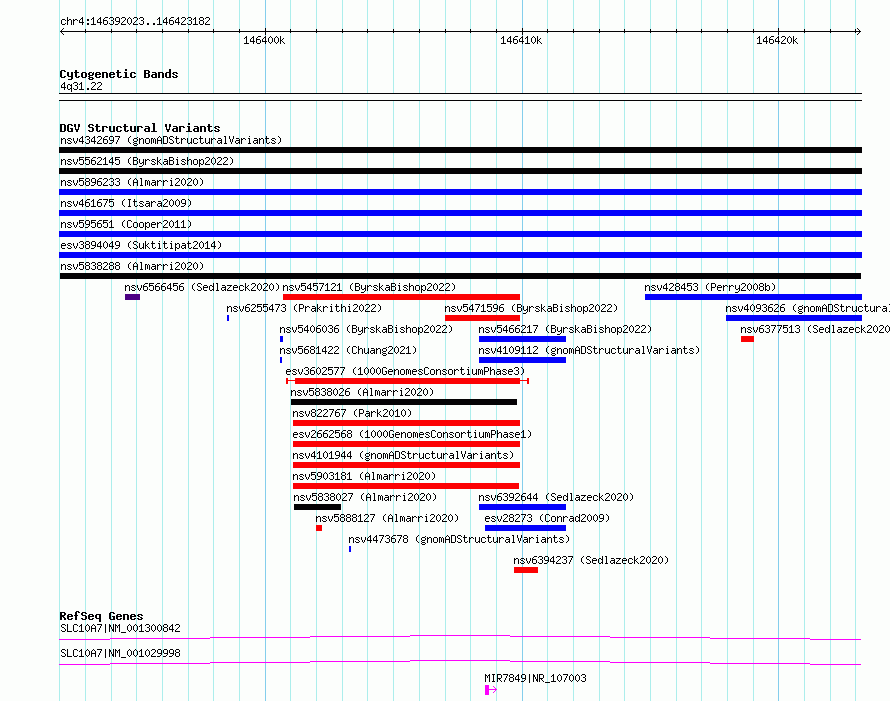
Task: Click the purple nsv6566456 Sedlazeck2020 variant bar
Action: point(132,297)
